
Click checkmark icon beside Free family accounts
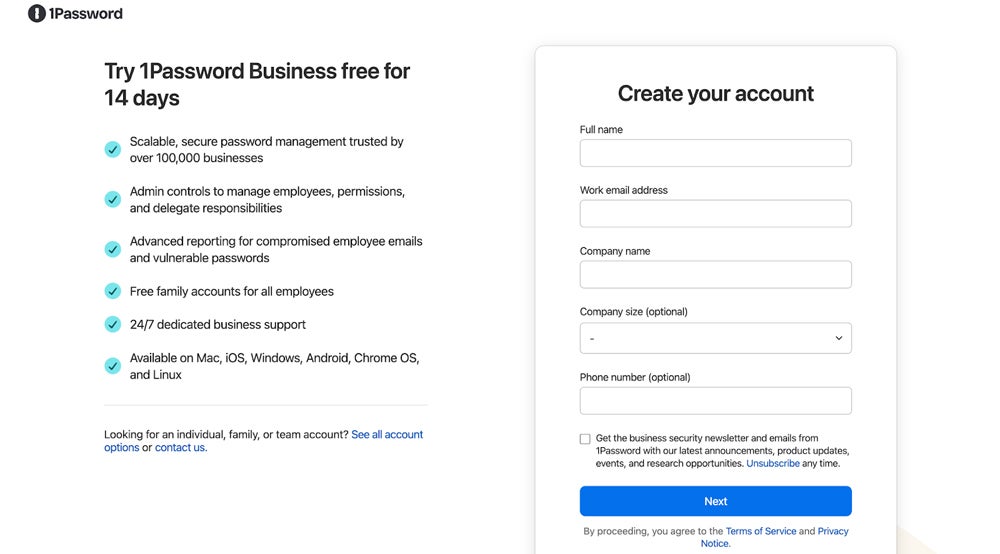(x=113, y=291)
